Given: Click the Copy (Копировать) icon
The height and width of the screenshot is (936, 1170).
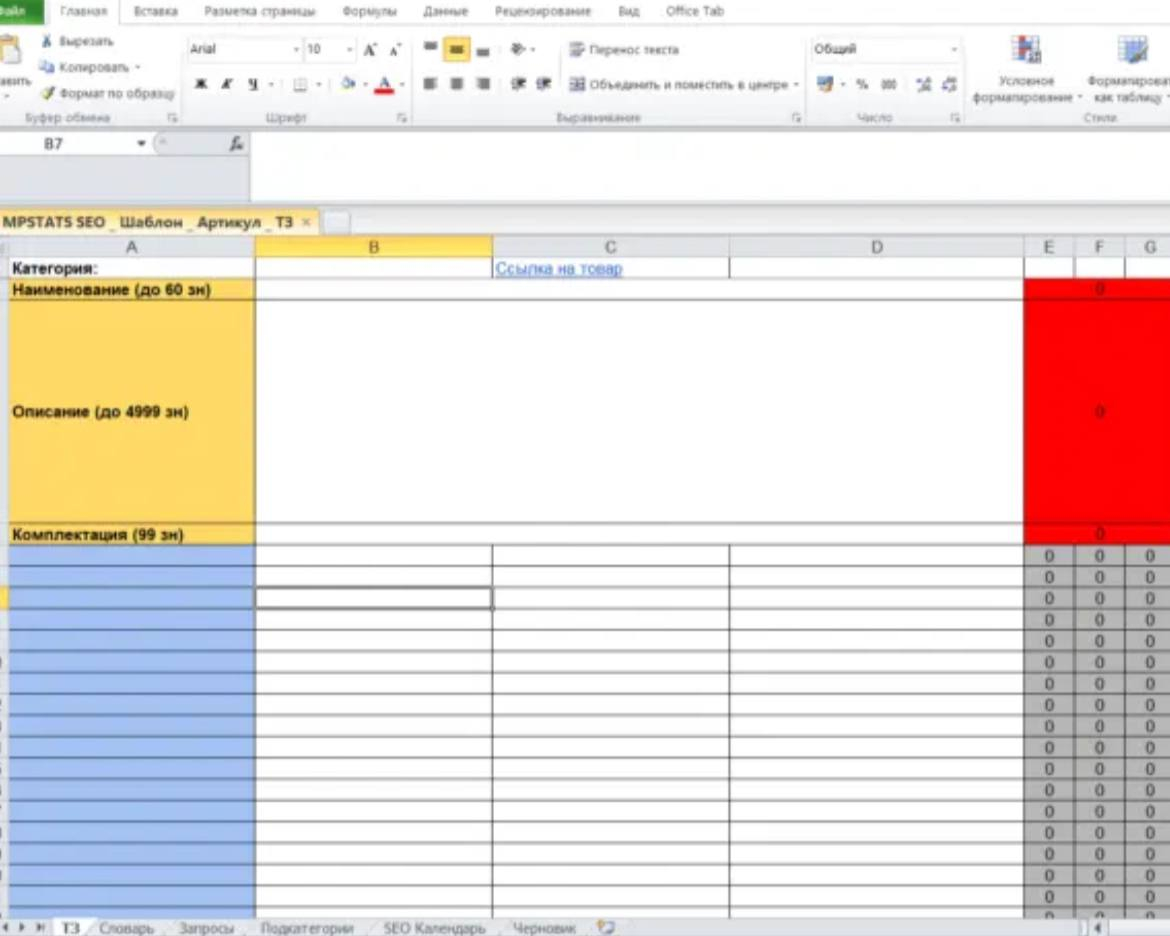Looking at the screenshot, I should 47,67.
